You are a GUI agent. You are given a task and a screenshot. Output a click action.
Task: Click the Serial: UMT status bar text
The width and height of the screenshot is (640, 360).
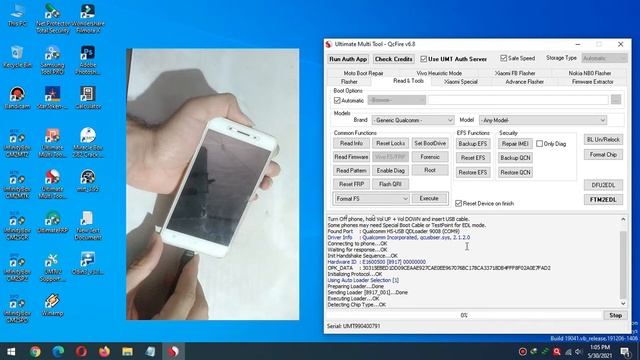click(x=353, y=326)
